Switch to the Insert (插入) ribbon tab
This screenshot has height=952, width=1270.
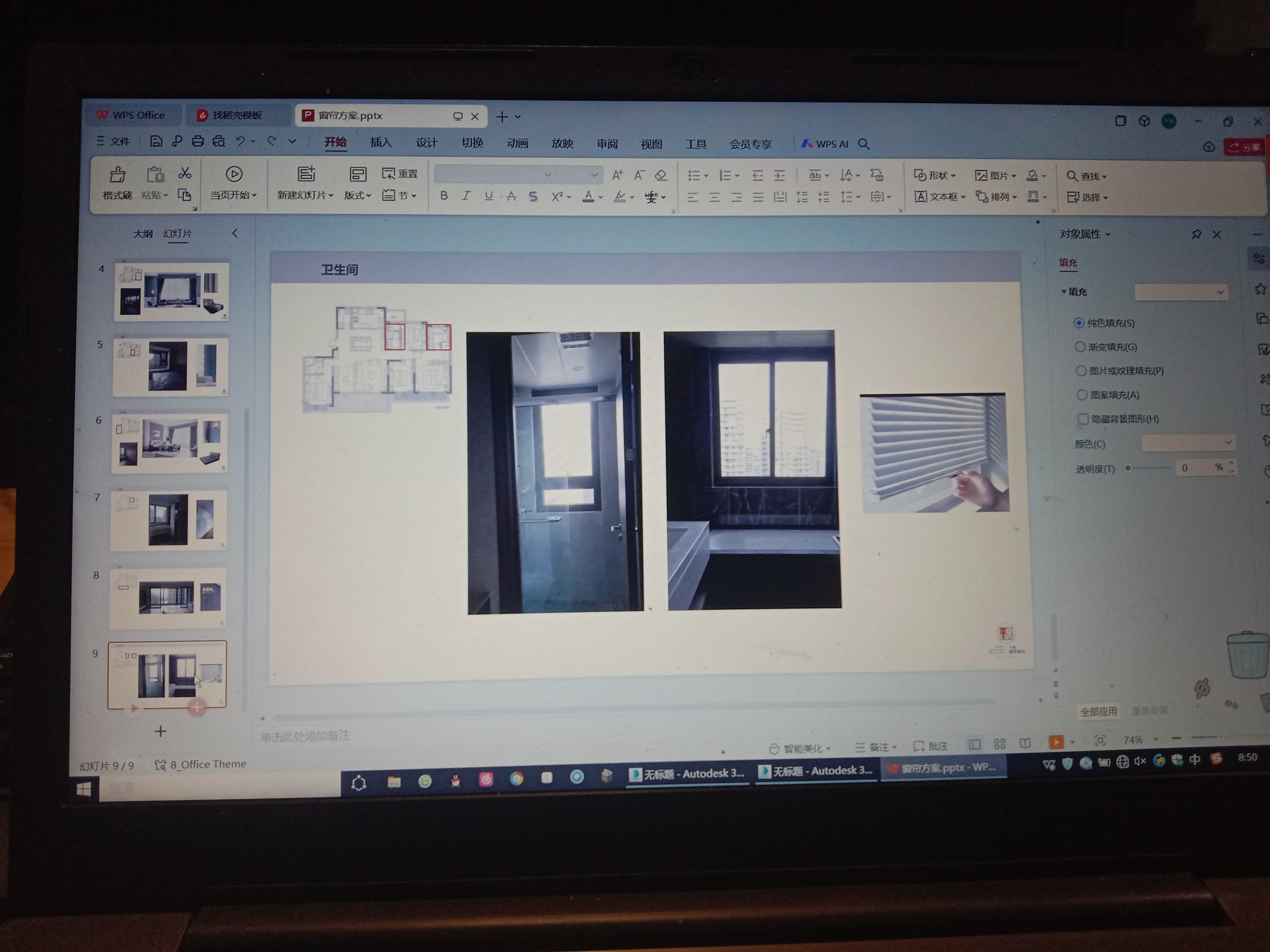pyautogui.click(x=381, y=143)
